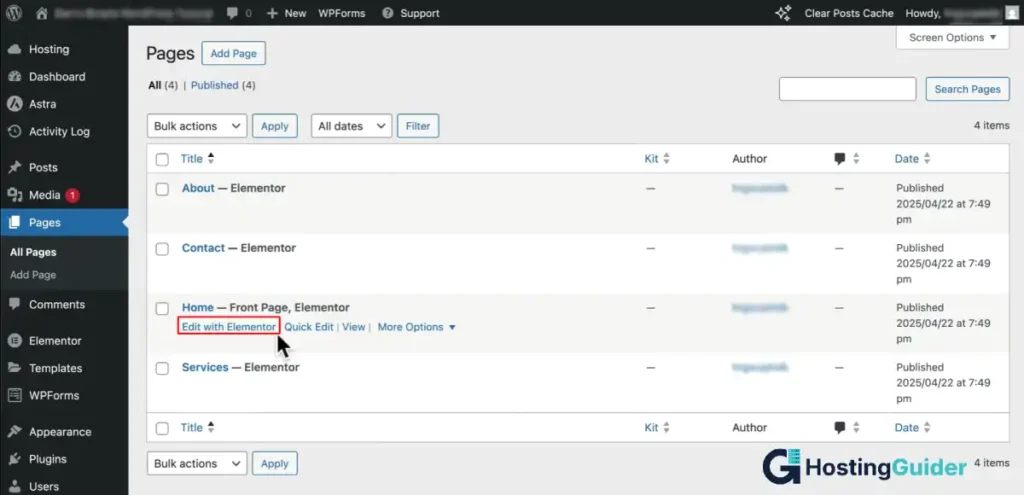Click the Filter button
The width and height of the screenshot is (1024, 495).
click(418, 126)
